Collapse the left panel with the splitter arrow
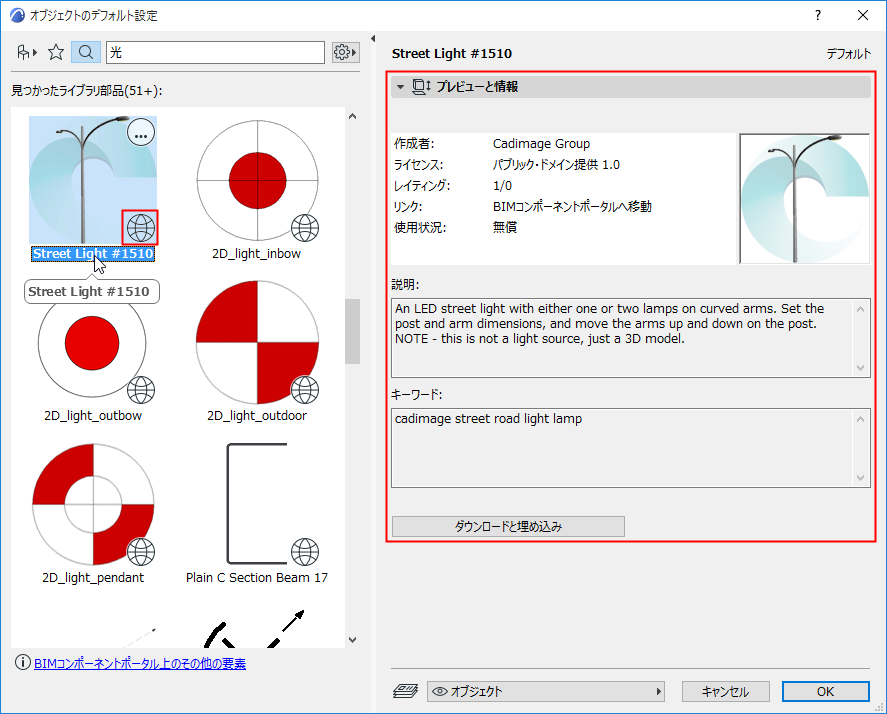The width and height of the screenshot is (887, 714). [373, 38]
